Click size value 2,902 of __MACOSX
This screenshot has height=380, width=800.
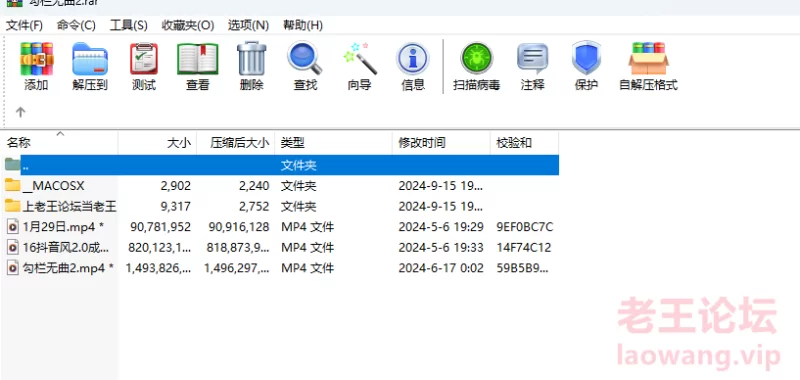click(176, 186)
